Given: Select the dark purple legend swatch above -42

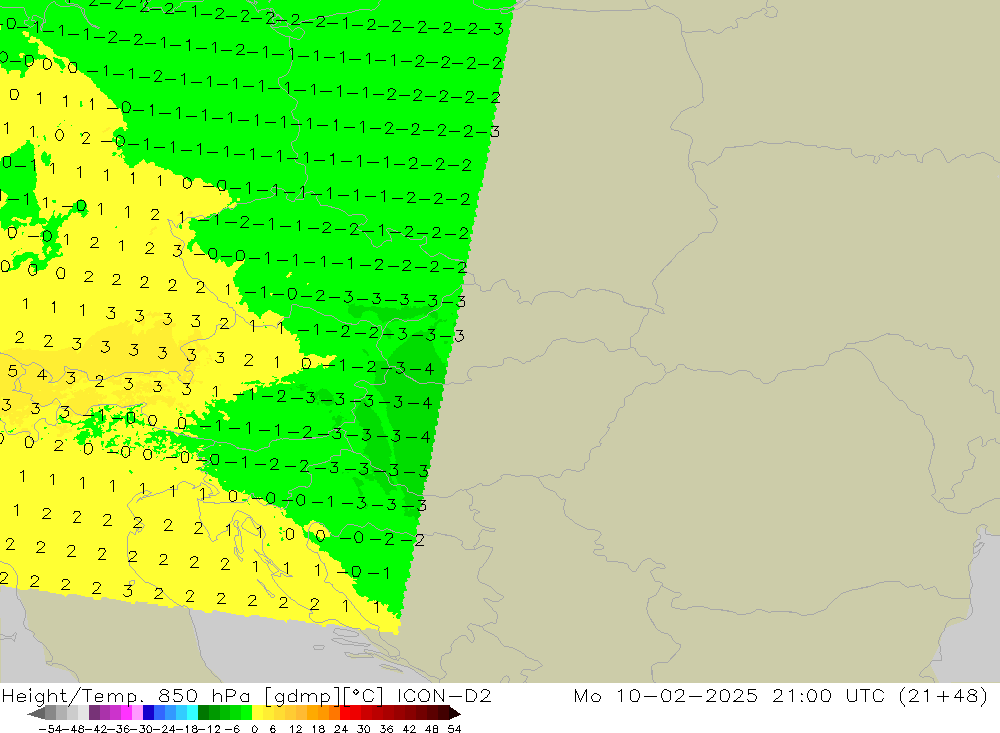Looking at the screenshot, I should (94, 713).
